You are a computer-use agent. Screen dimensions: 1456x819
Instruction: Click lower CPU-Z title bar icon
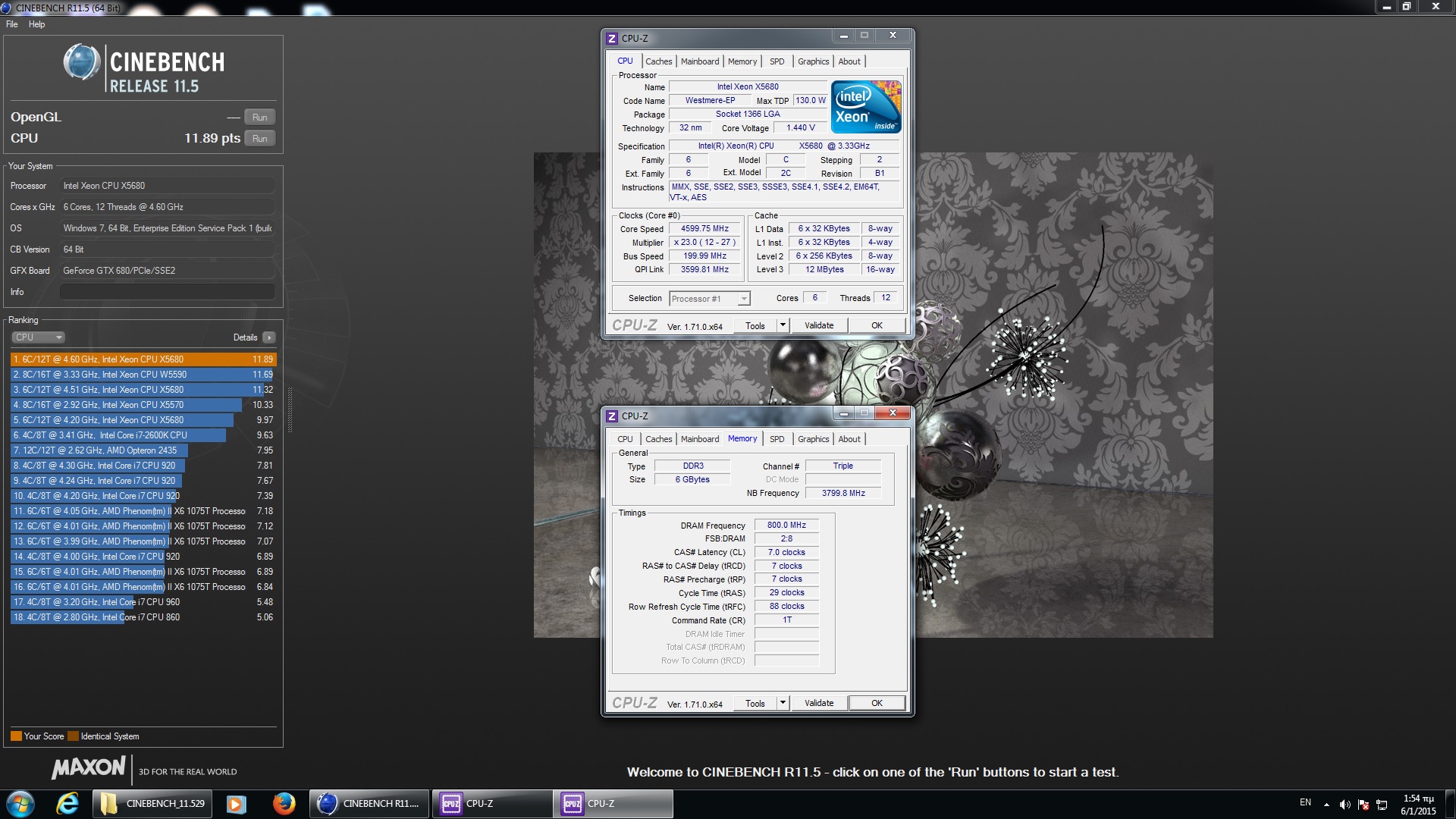[x=612, y=416]
